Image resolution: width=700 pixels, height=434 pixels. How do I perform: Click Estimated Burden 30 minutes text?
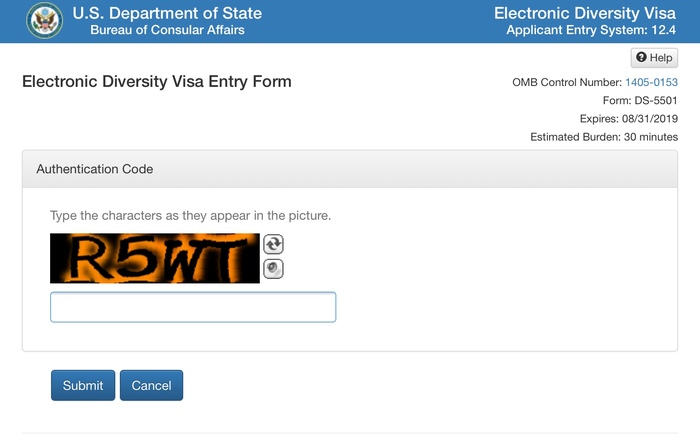(604, 137)
